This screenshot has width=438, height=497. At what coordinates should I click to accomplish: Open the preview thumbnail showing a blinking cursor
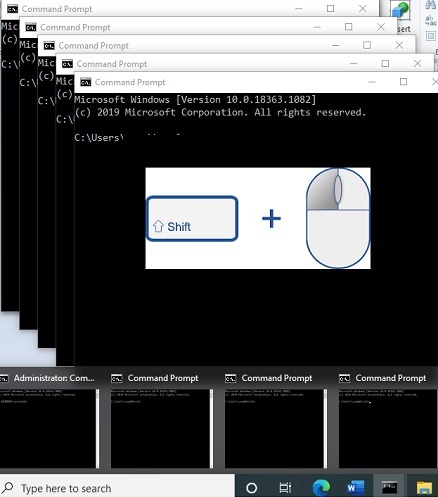388,429
